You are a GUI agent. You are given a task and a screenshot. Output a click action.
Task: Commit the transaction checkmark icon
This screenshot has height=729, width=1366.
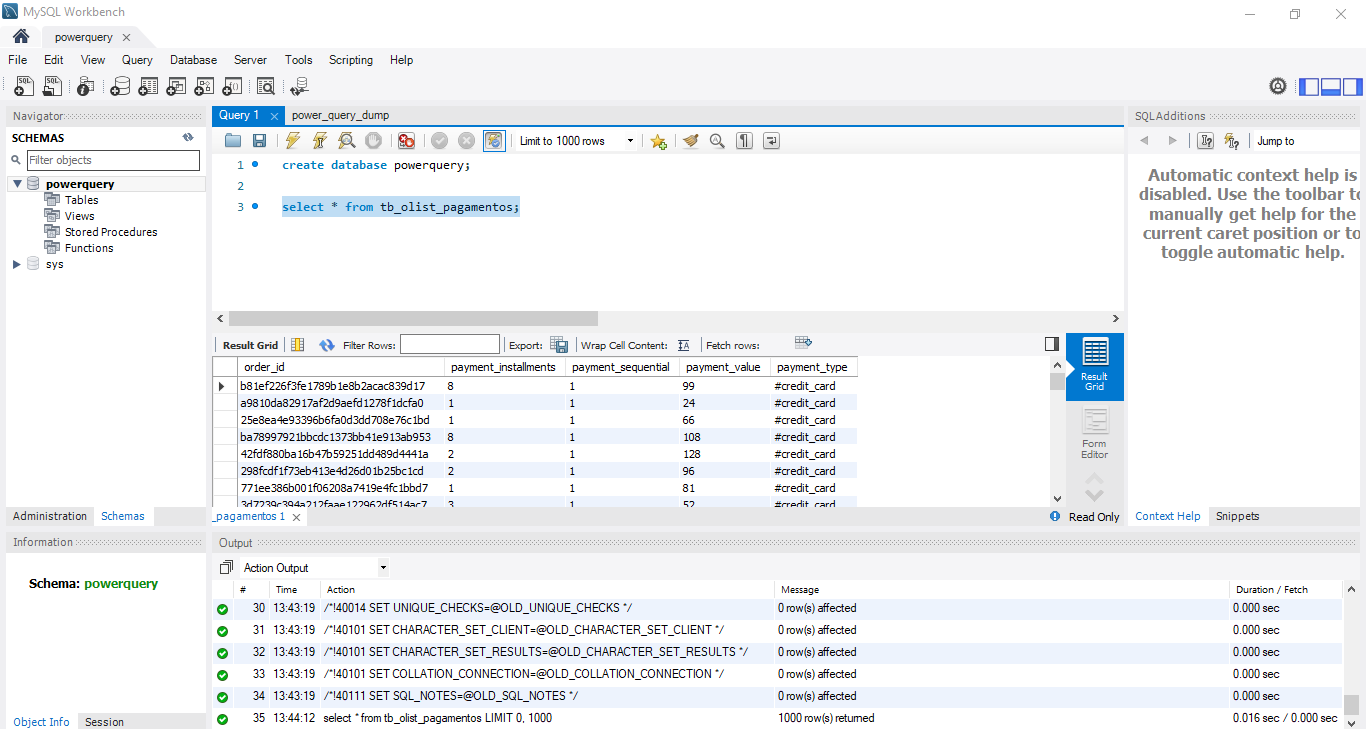coord(439,141)
